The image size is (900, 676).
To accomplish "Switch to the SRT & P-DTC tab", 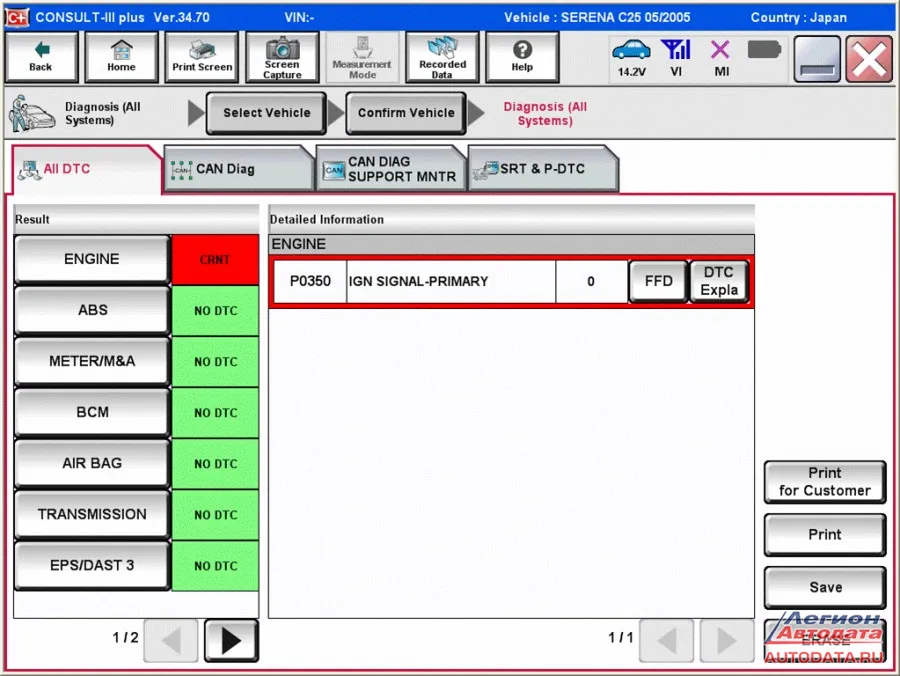I will 543,169.
